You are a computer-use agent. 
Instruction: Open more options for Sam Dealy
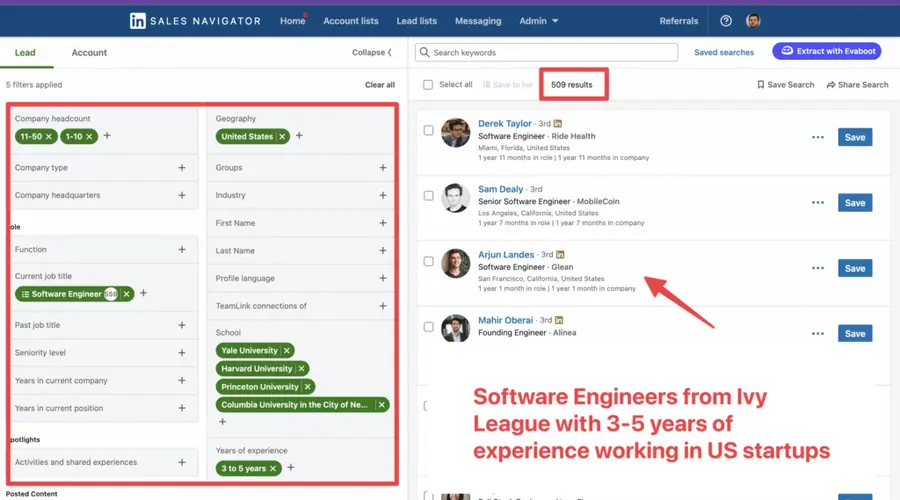click(x=818, y=203)
